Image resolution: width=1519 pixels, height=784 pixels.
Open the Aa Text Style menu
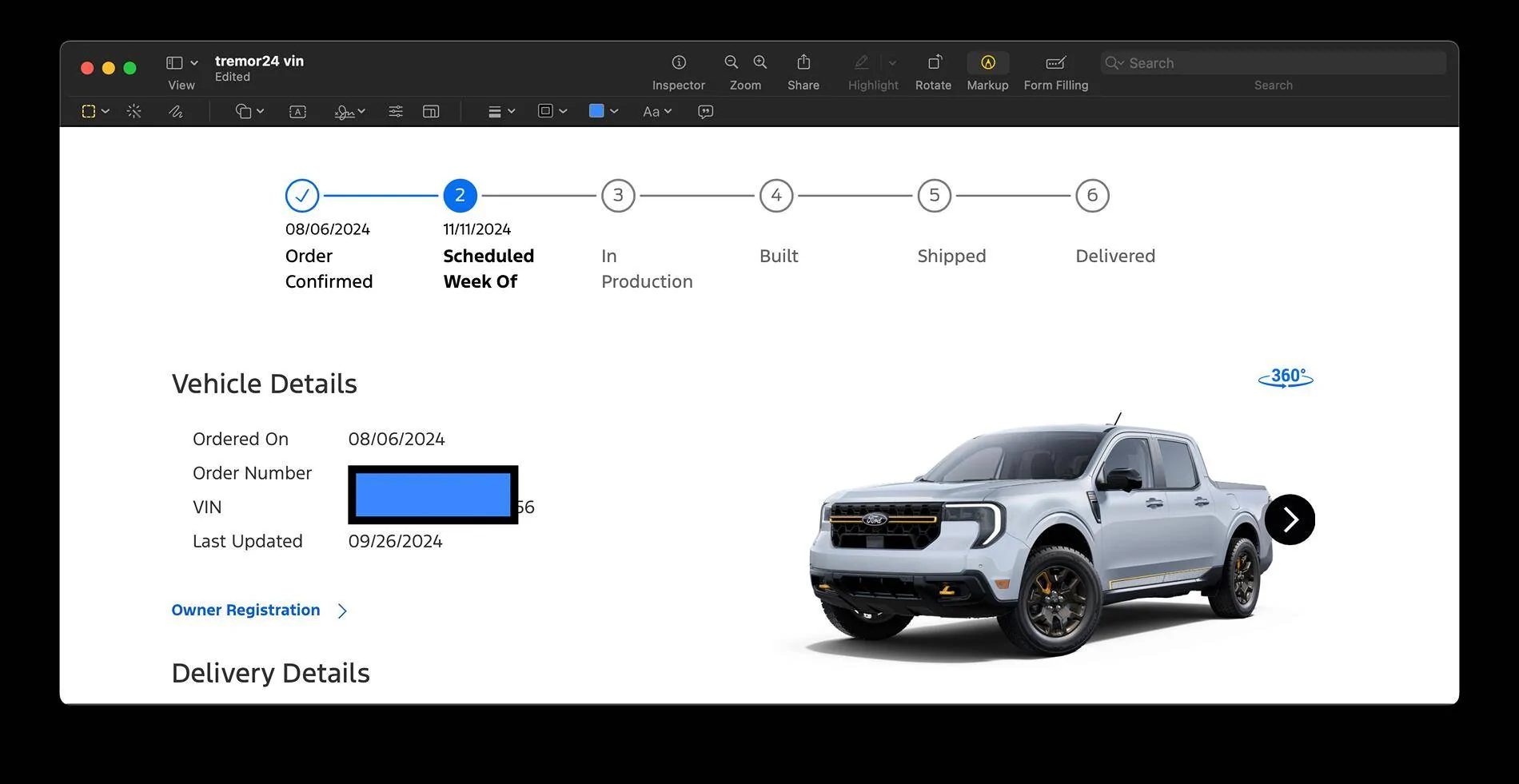tap(657, 112)
